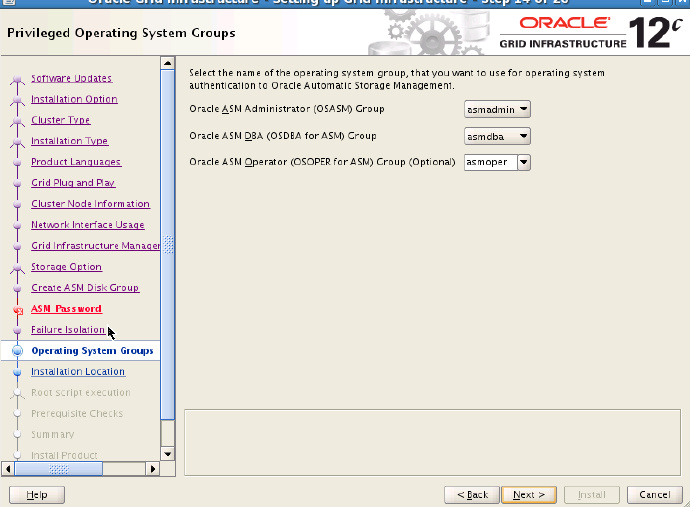Expand the OSOPER asmoper dropdown arrow

[524, 162]
